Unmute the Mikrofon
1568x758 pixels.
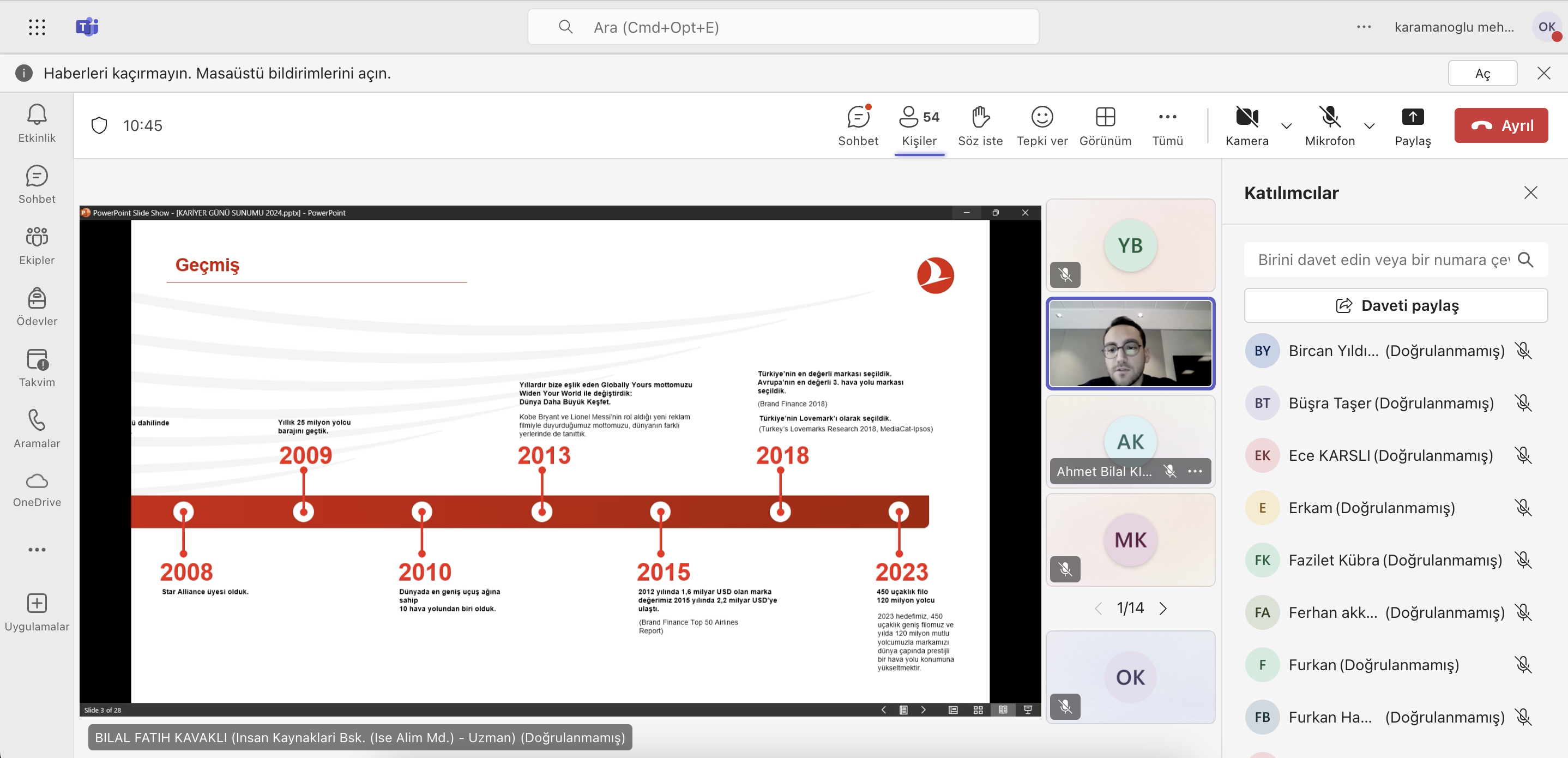(x=1329, y=125)
